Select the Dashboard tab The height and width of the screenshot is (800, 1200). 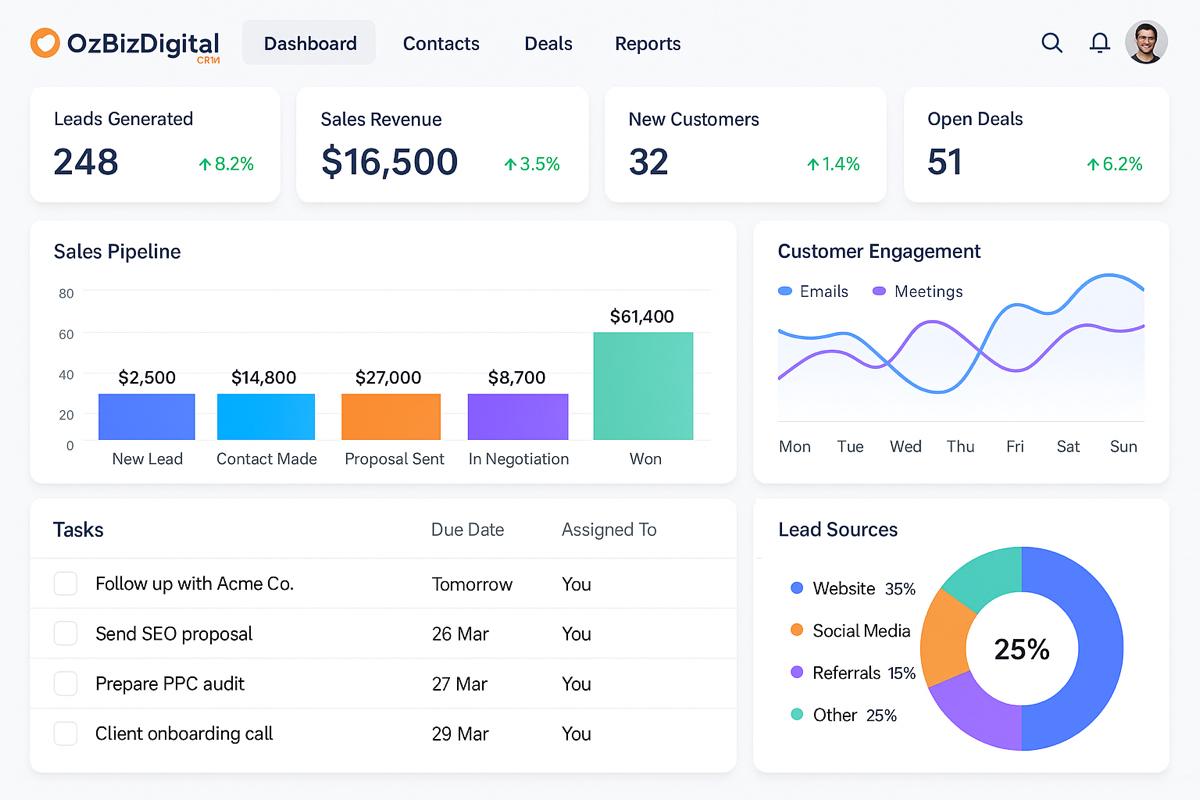(310, 44)
